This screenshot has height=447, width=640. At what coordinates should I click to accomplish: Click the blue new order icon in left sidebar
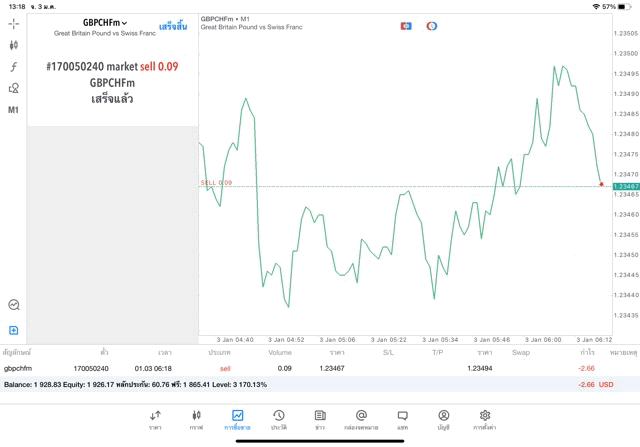tap(14, 330)
